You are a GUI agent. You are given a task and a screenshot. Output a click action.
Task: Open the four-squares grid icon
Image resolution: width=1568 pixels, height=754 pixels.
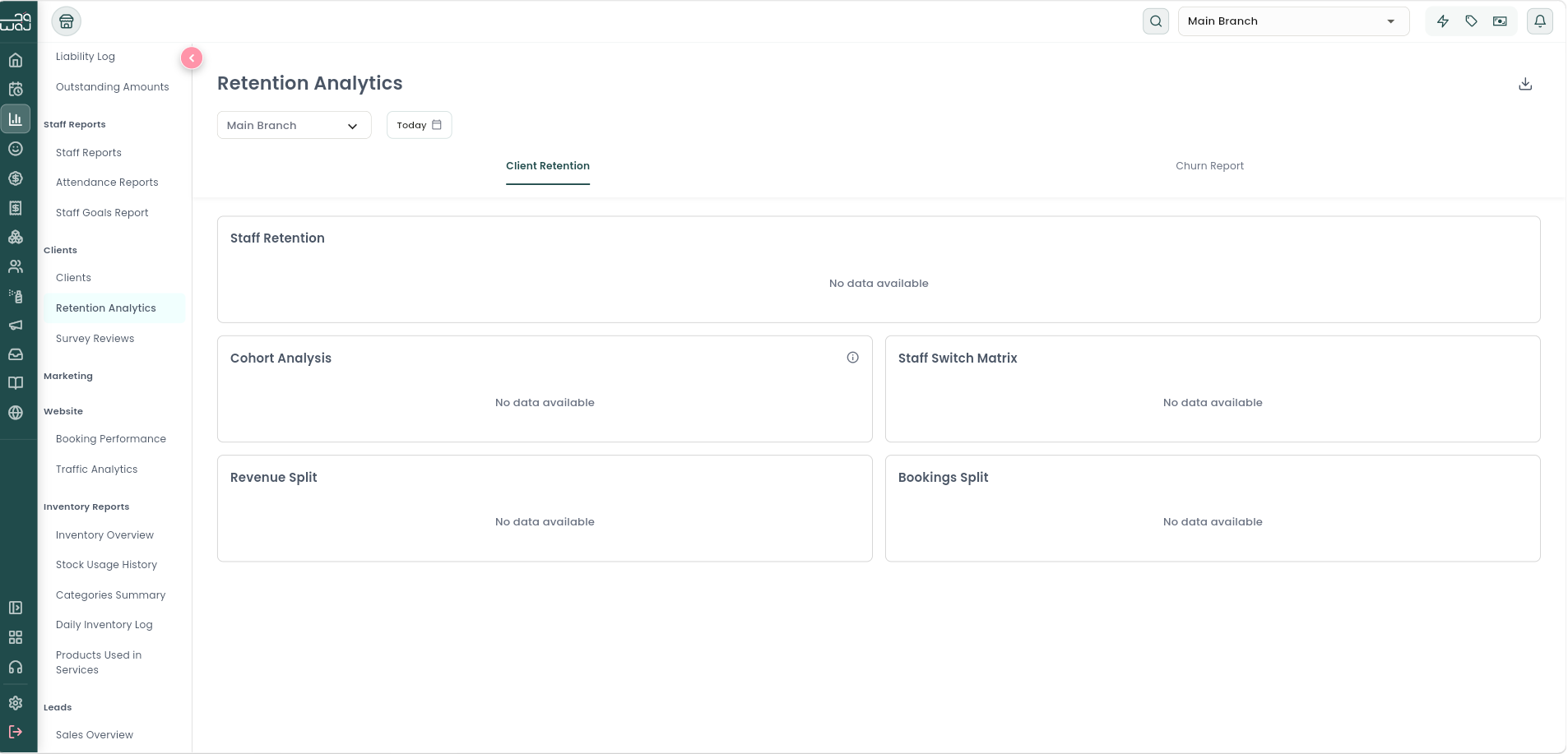coord(16,637)
